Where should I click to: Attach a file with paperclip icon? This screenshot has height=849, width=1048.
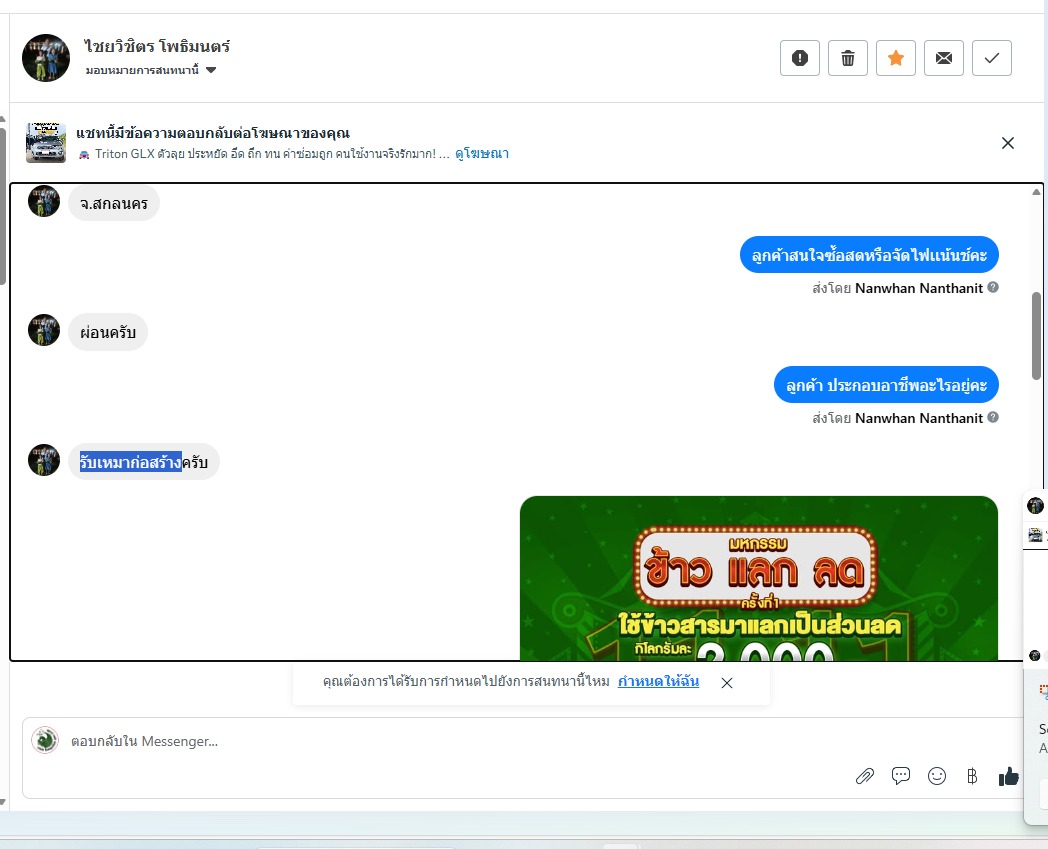tap(865, 776)
